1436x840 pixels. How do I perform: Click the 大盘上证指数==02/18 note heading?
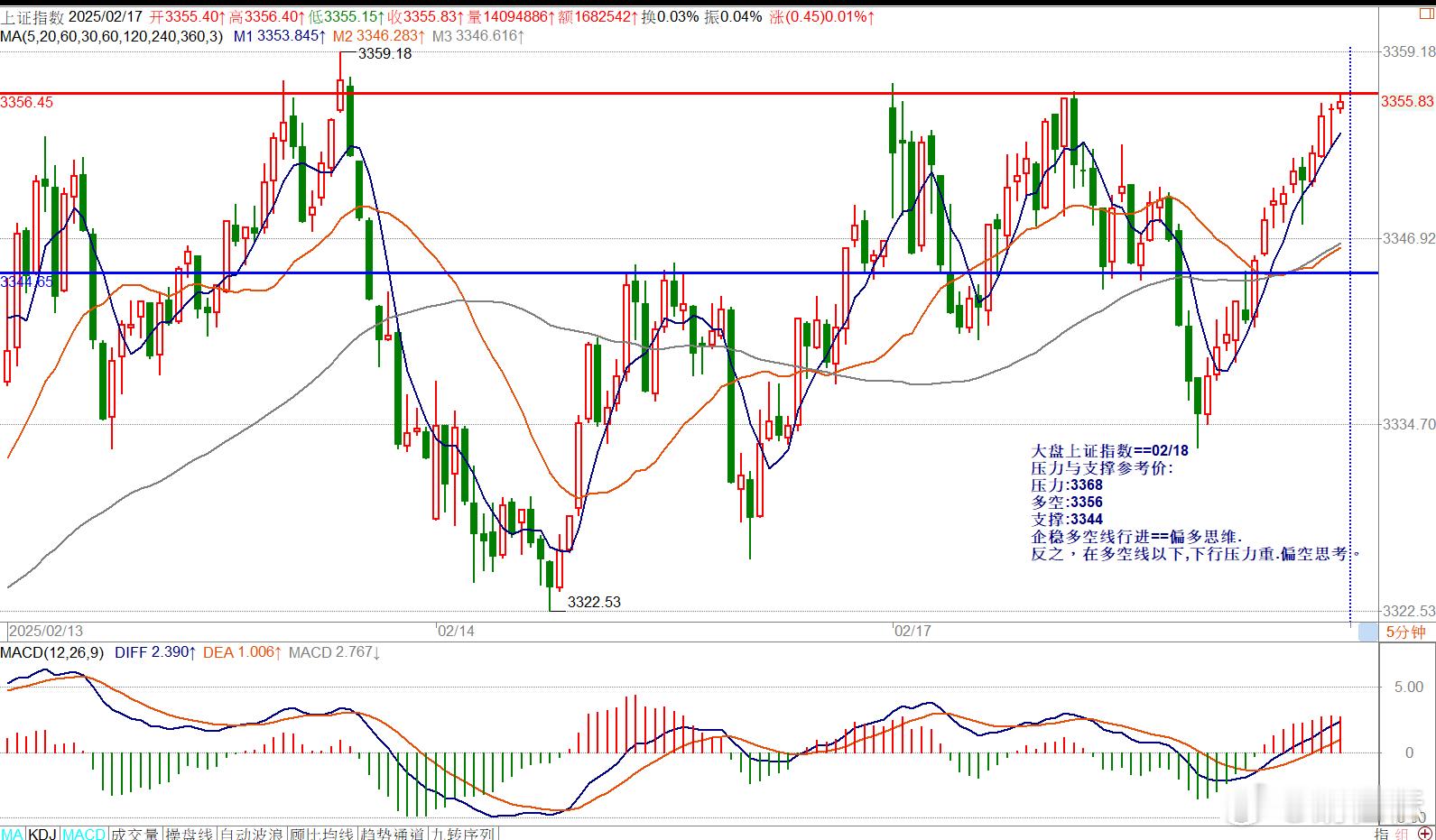pos(1109,450)
